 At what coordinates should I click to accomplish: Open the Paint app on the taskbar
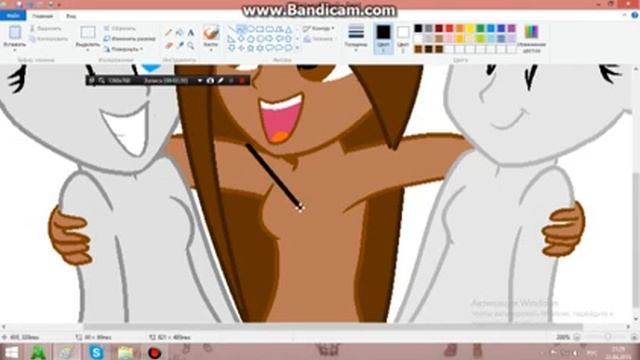67,352
